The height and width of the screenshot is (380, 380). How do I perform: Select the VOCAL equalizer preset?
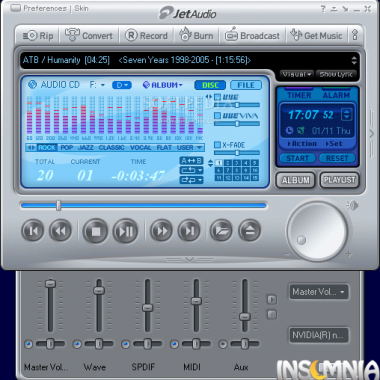[x=141, y=147]
